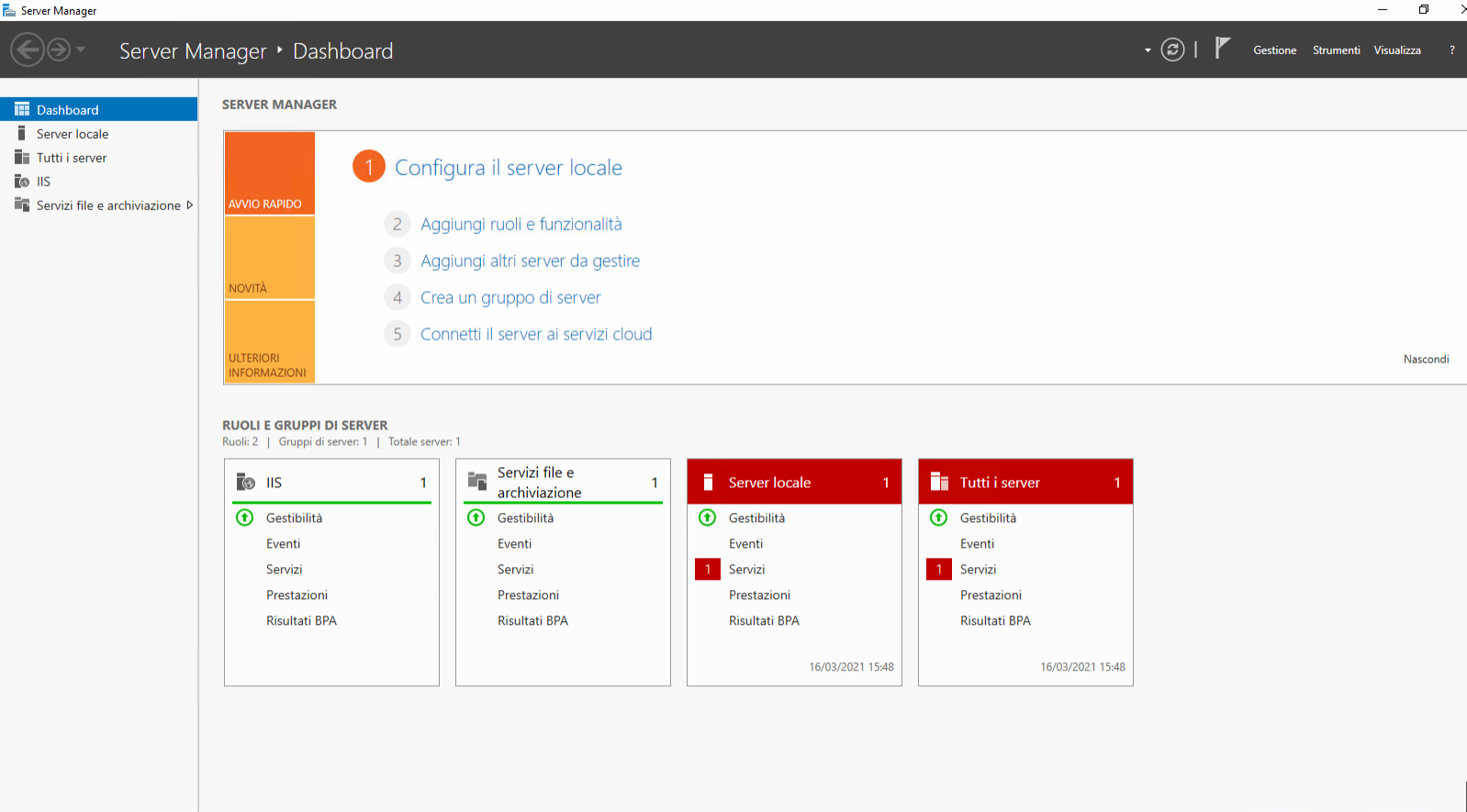Click Aggiungi altri server da gestire

531,261
